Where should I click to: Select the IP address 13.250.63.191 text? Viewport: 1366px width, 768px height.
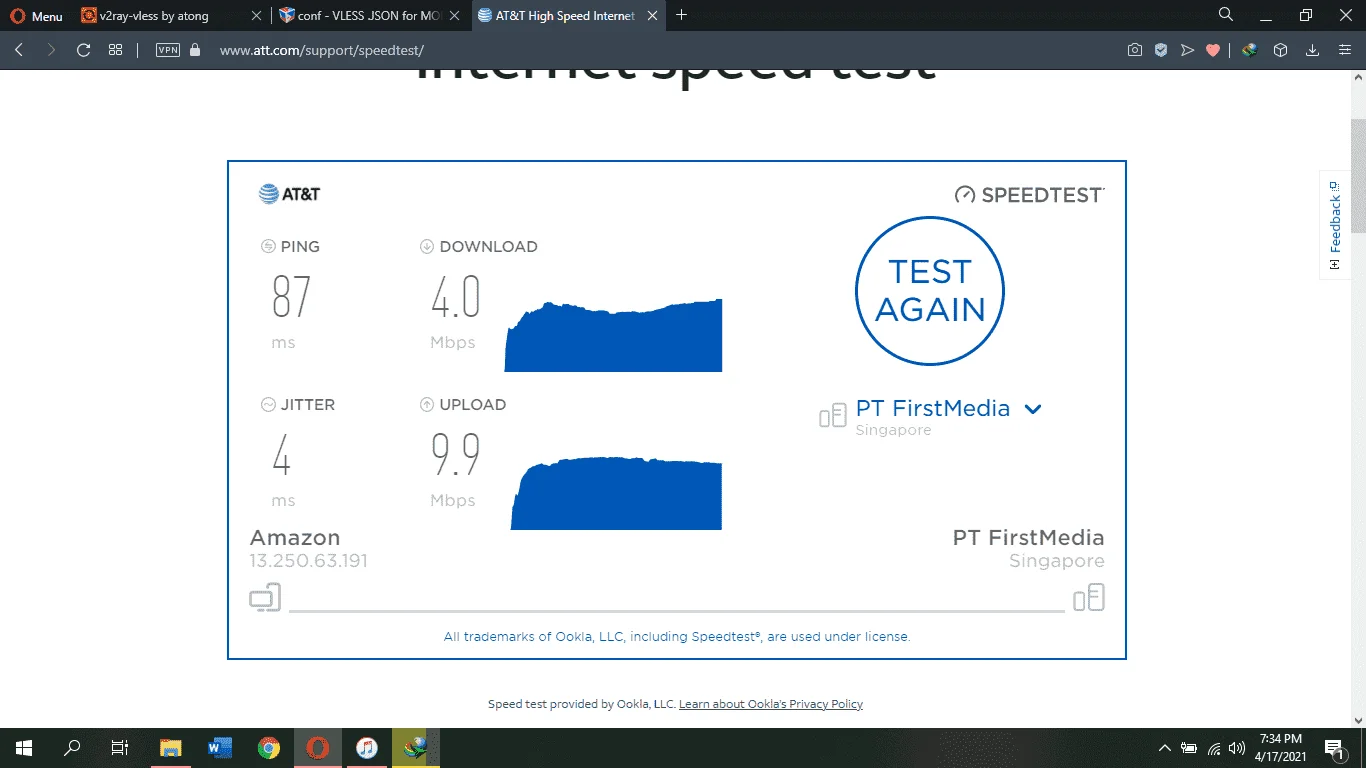(309, 561)
